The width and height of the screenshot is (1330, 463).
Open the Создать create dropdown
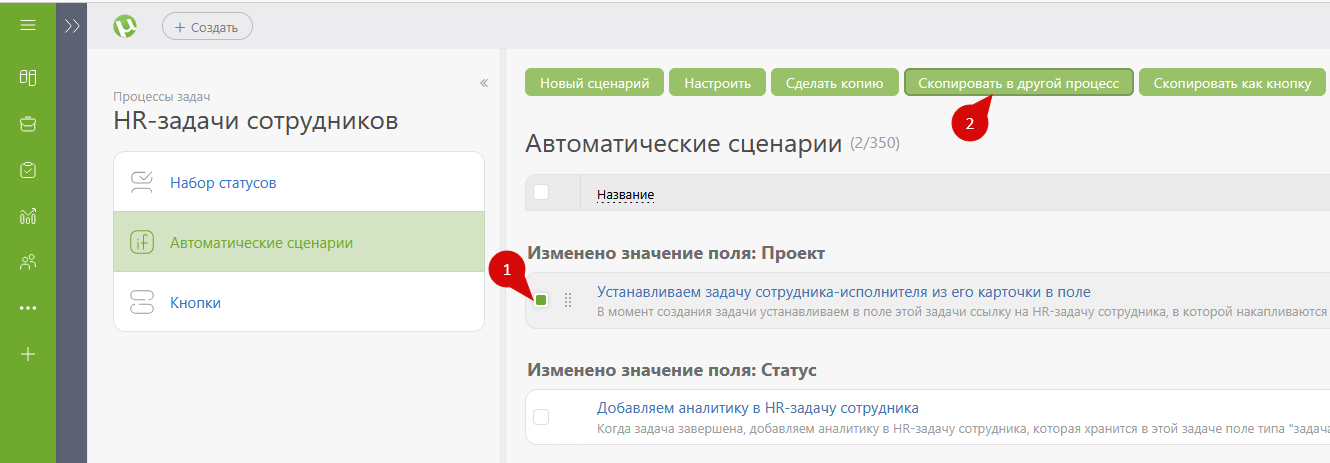(x=207, y=27)
